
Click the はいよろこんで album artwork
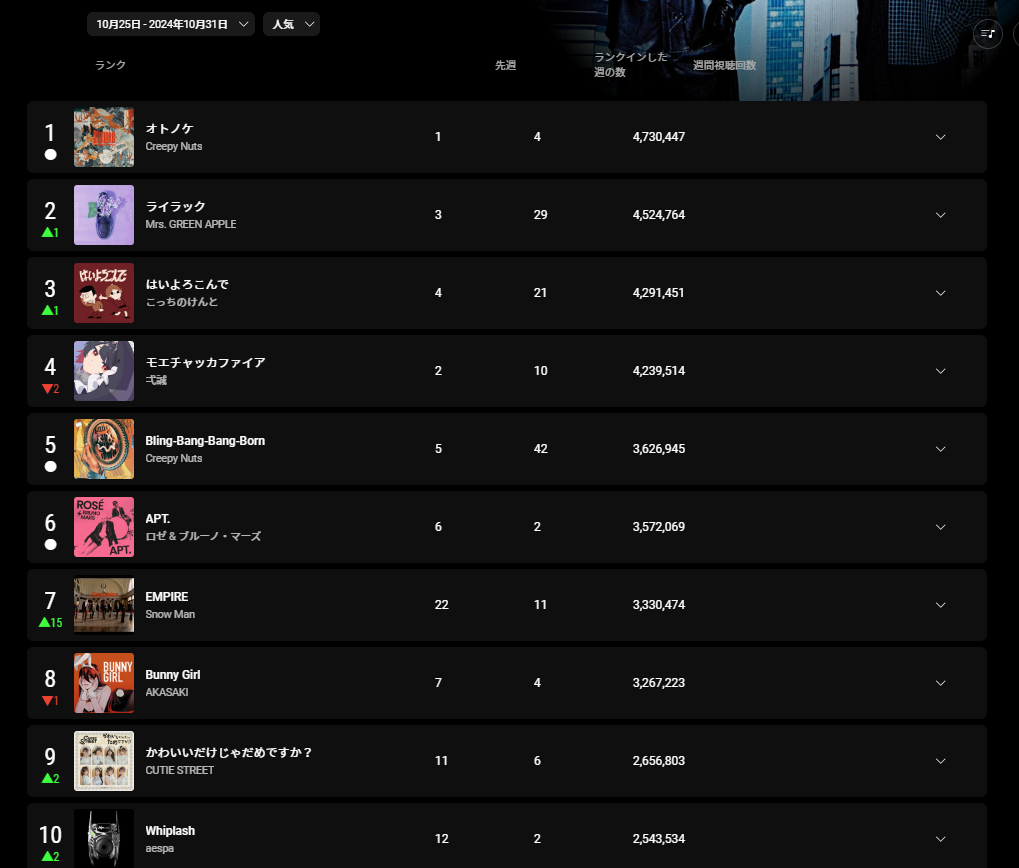point(104,293)
